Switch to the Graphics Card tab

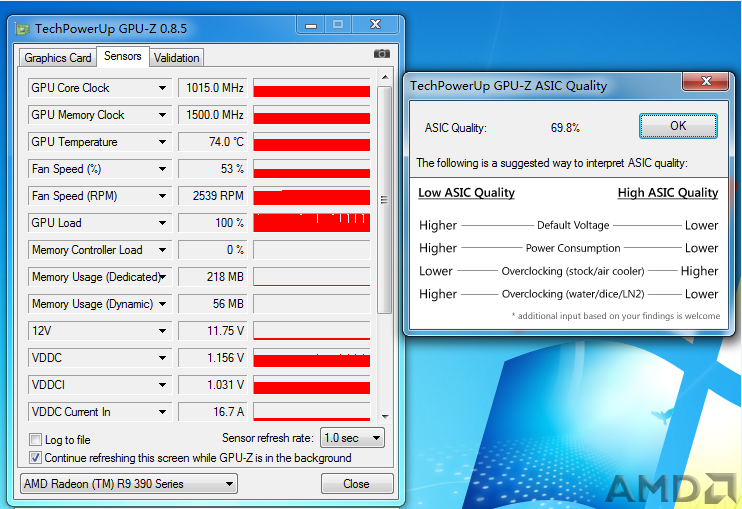(58, 58)
